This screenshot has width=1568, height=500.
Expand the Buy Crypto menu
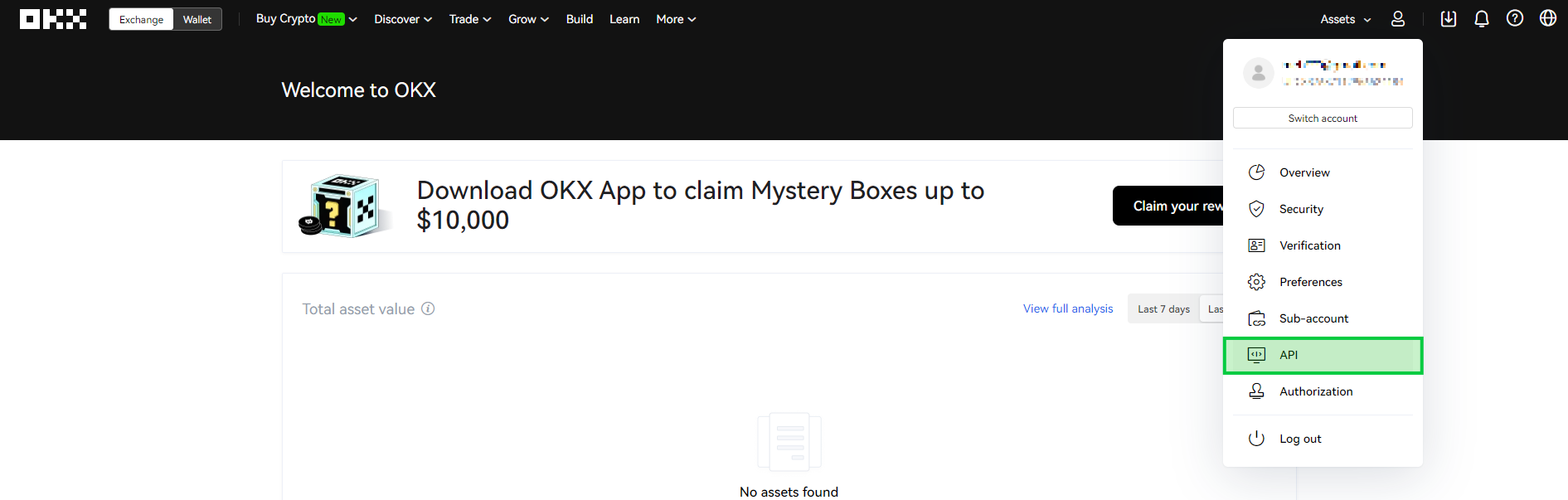click(306, 19)
